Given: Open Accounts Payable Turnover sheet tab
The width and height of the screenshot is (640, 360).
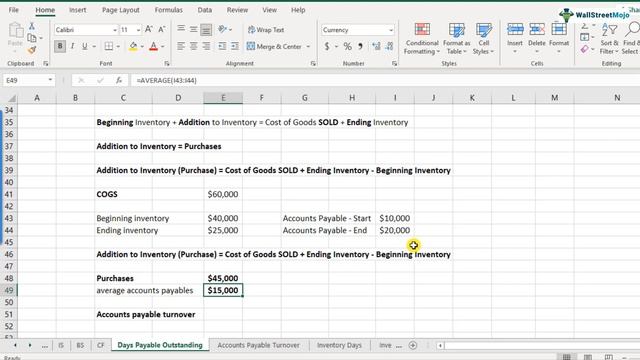Looking at the screenshot, I should [258, 345].
